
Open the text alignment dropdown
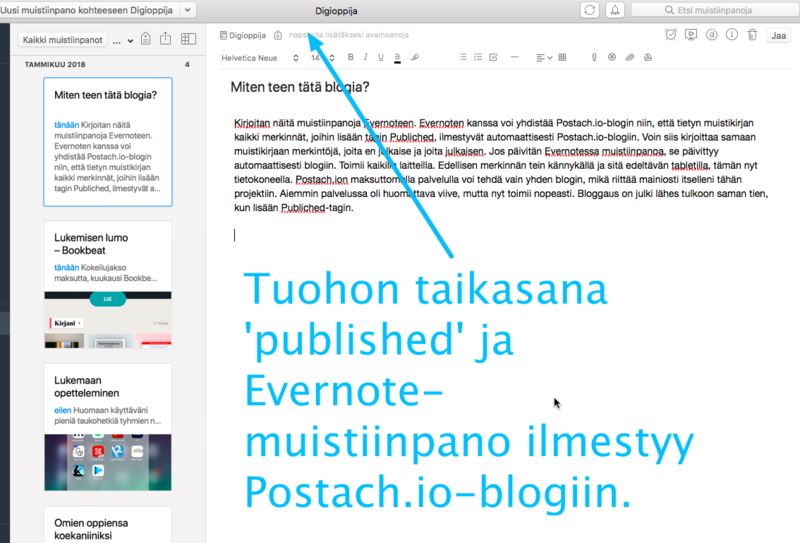[x=544, y=58]
